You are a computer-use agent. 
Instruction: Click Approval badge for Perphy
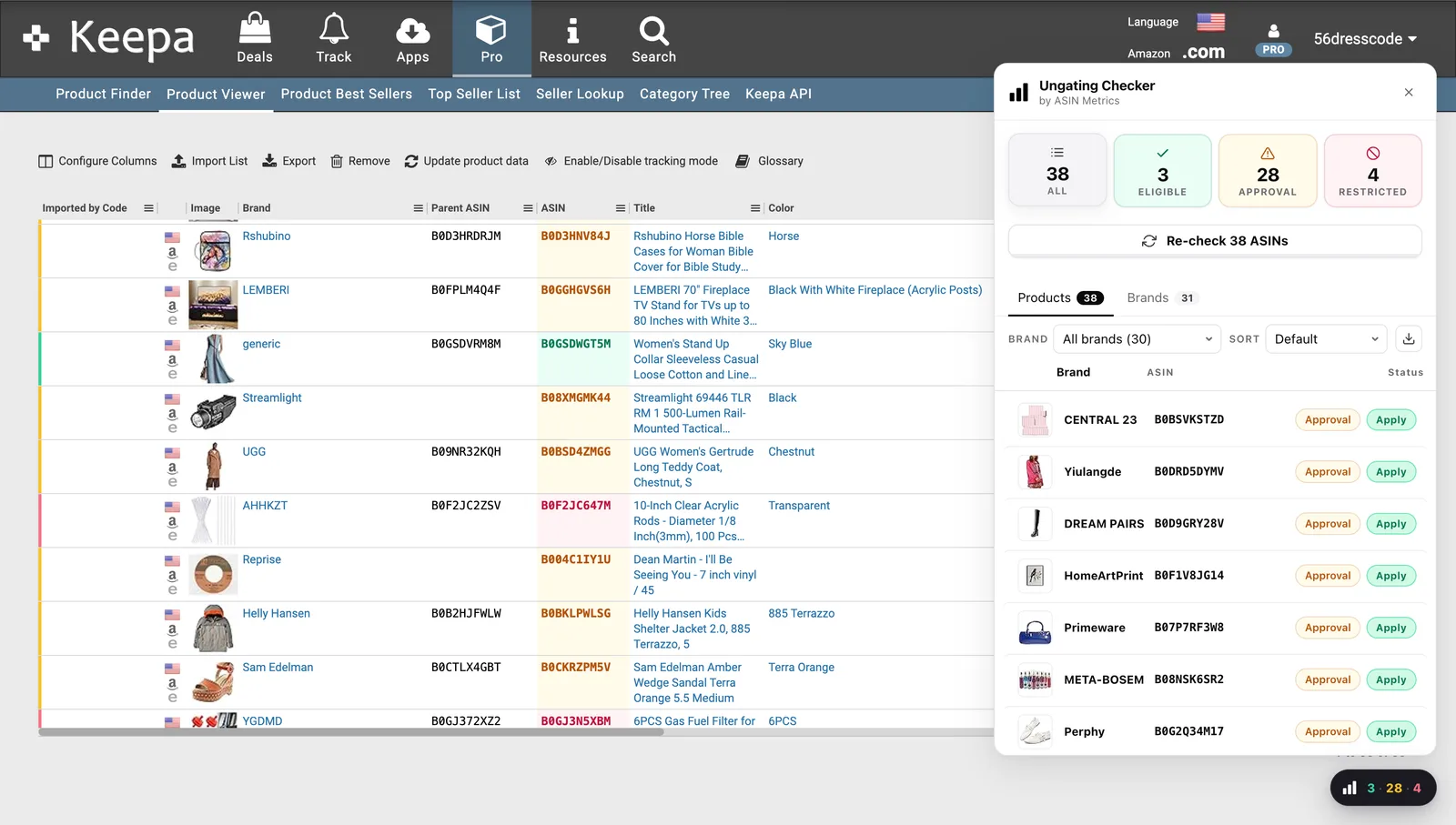point(1328,731)
